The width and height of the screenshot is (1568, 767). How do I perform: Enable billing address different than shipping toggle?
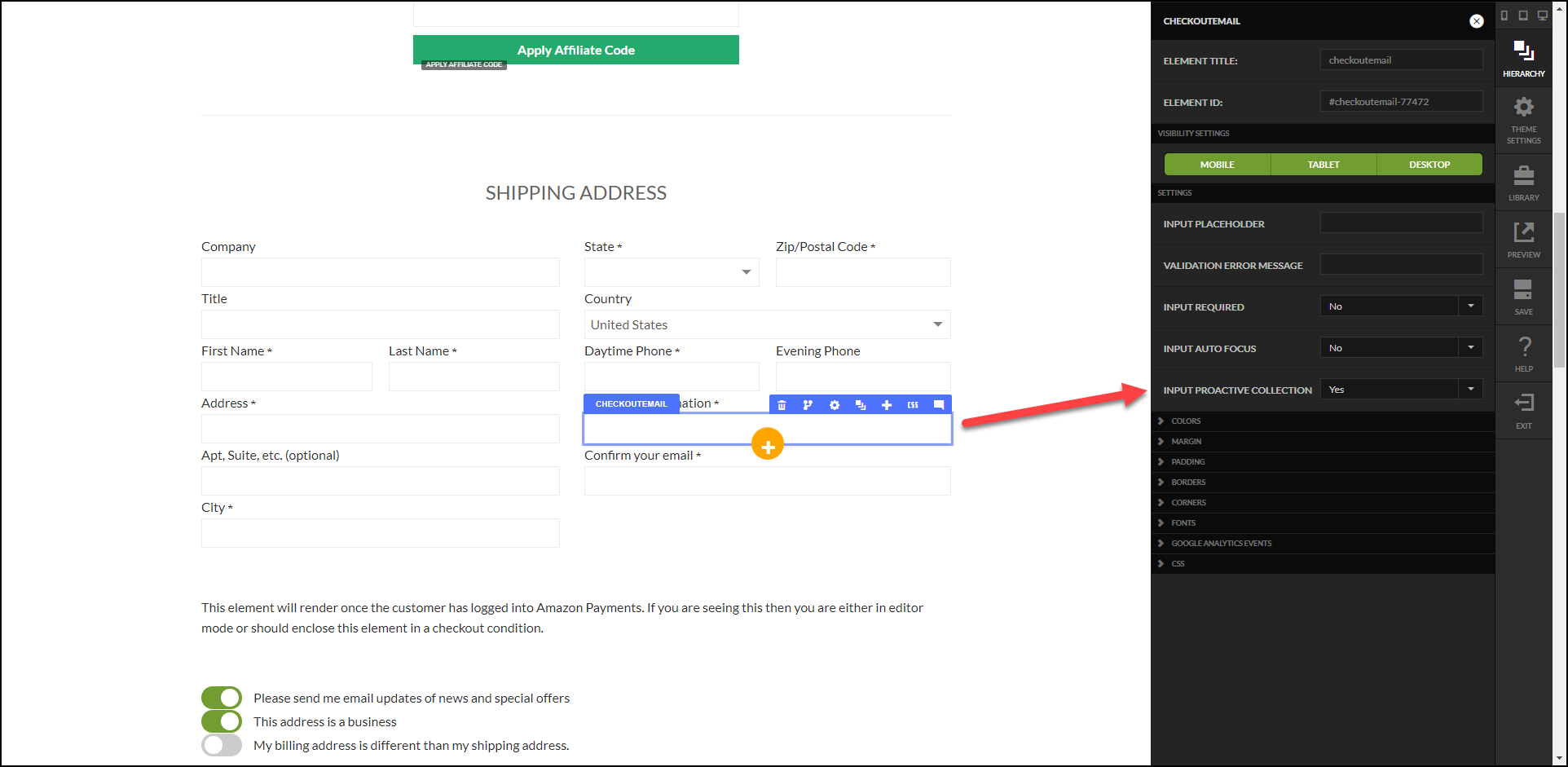[x=222, y=745]
